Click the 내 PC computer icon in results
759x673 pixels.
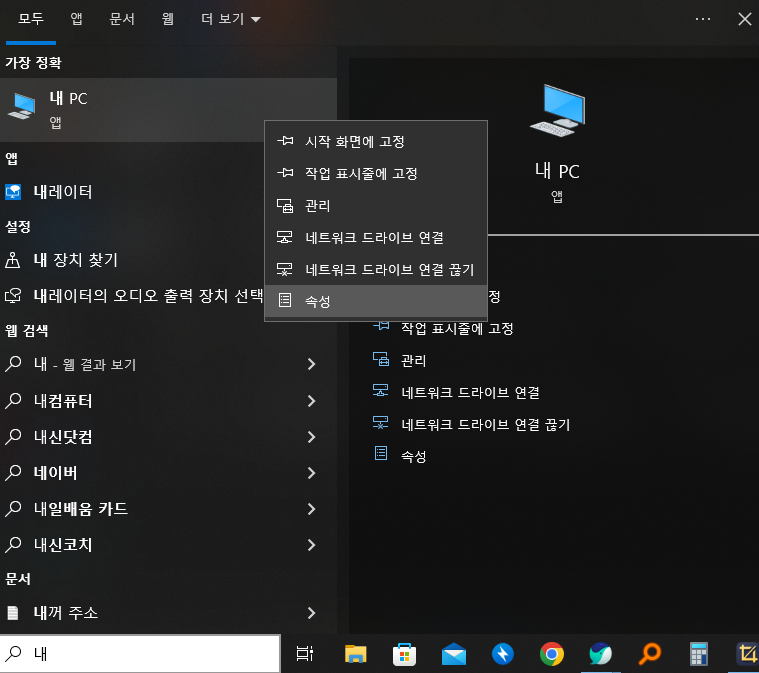[22, 106]
